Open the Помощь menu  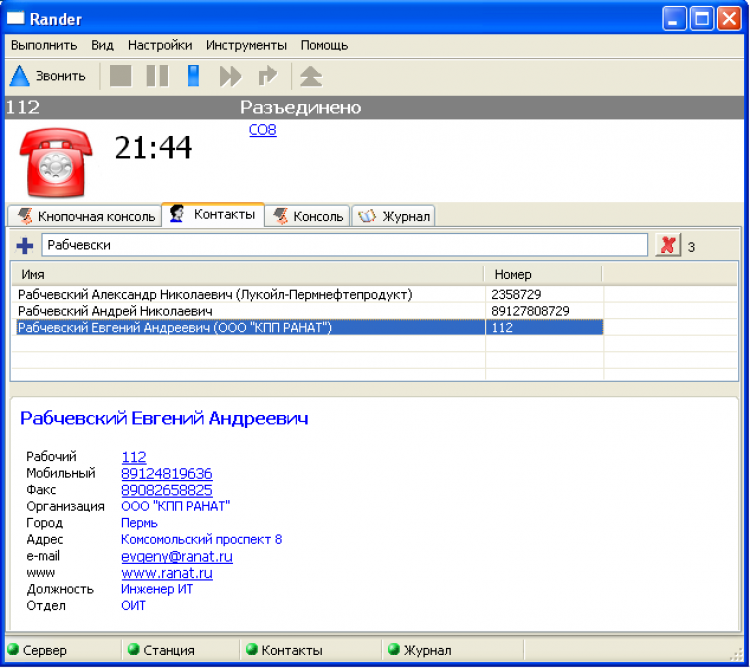(324, 45)
